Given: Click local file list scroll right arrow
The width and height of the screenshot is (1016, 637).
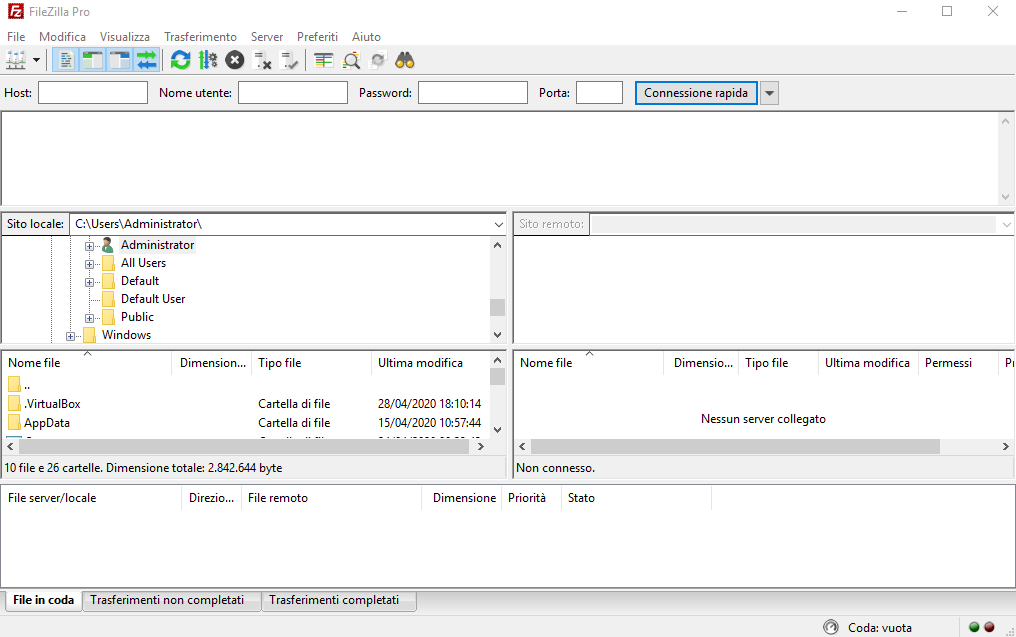Looking at the screenshot, I should coord(481,446).
